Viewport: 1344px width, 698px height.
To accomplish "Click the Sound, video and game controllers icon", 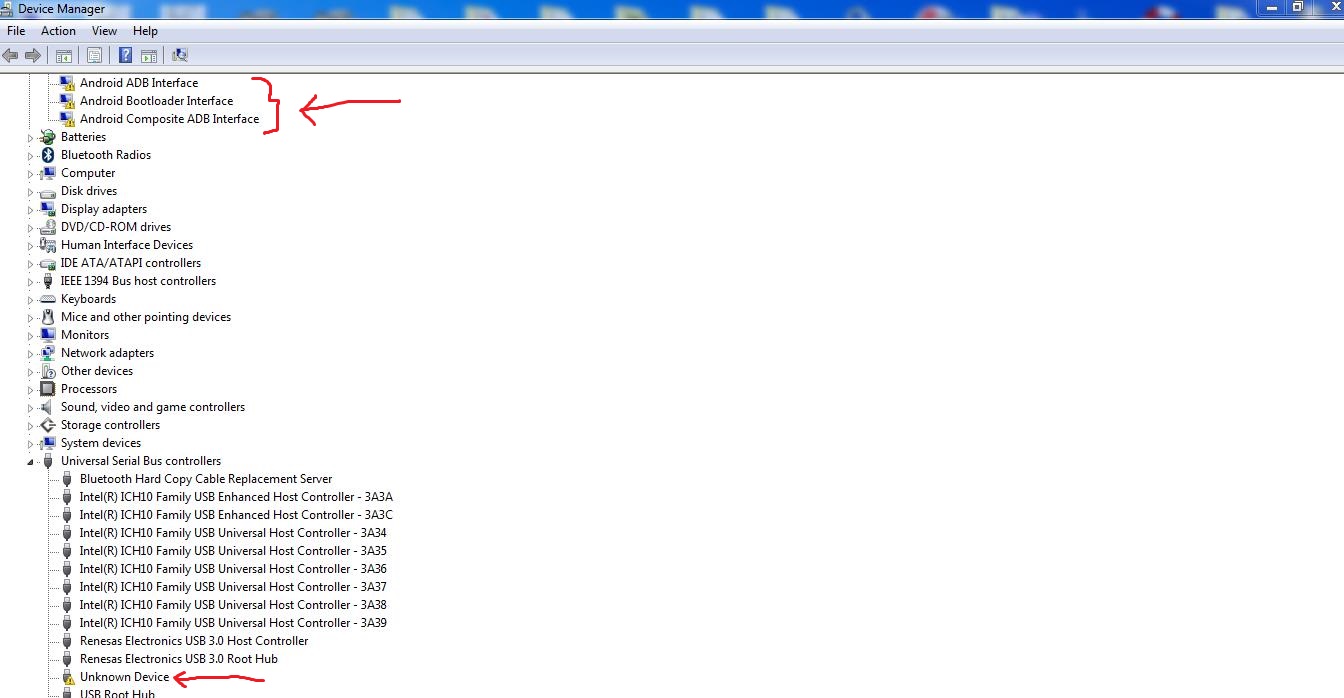I will coord(47,407).
